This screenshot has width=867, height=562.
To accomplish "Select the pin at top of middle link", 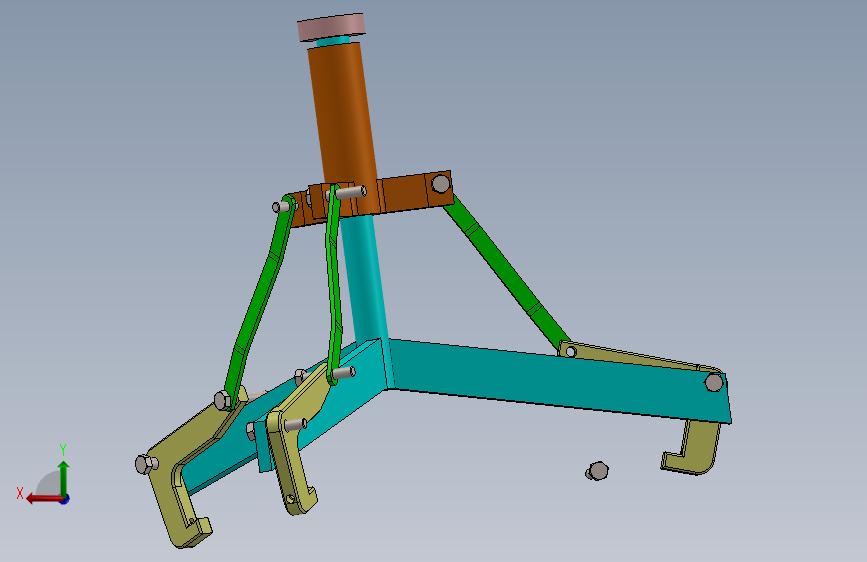I will 349,192.
